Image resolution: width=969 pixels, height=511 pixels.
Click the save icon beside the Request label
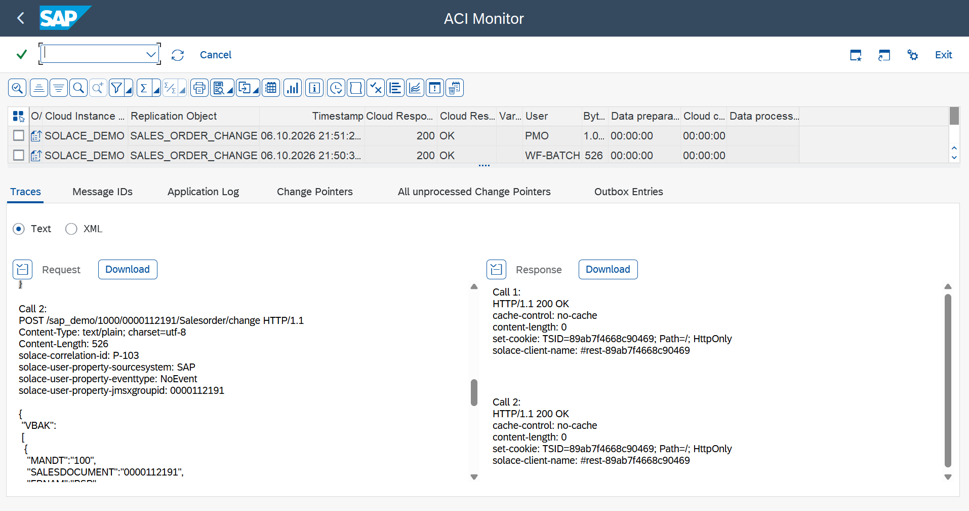pyautogui.click(x=22, y=269)
